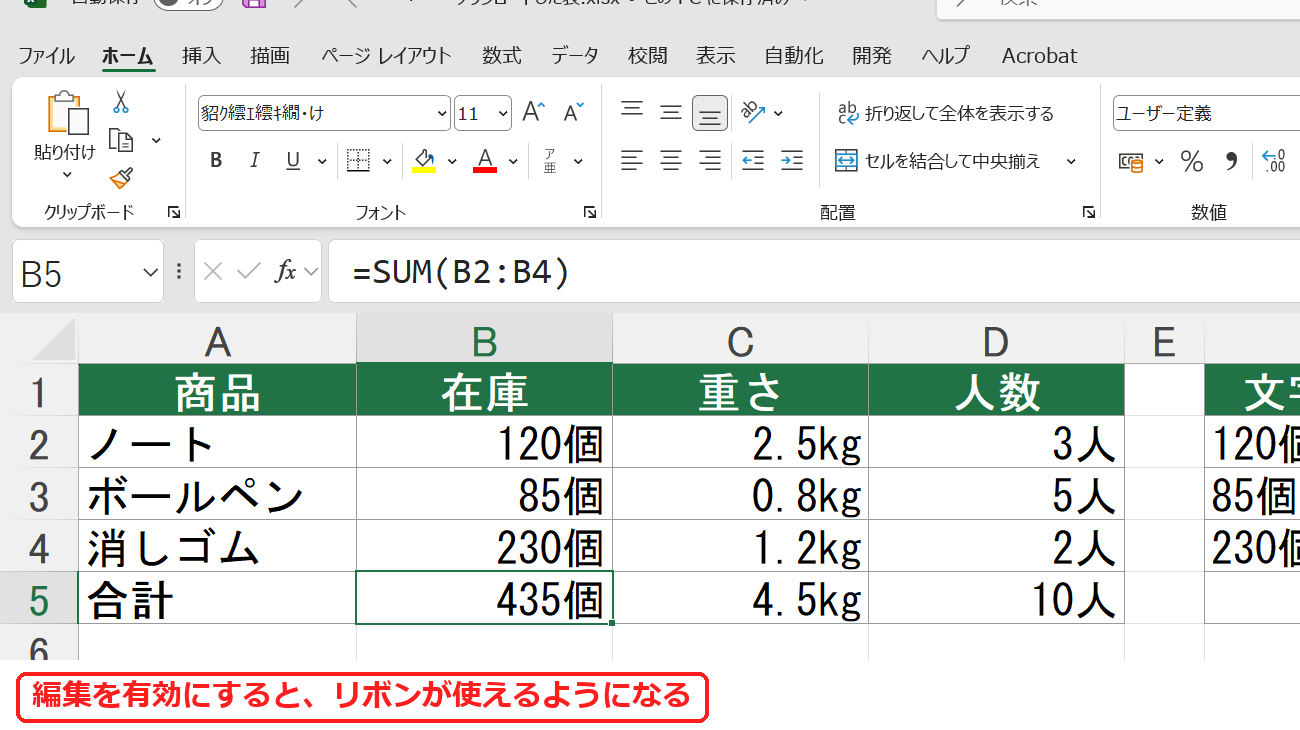The image size is (1300, 730).
Task: Switch to the Acrobat tab
Action: 1040,55
